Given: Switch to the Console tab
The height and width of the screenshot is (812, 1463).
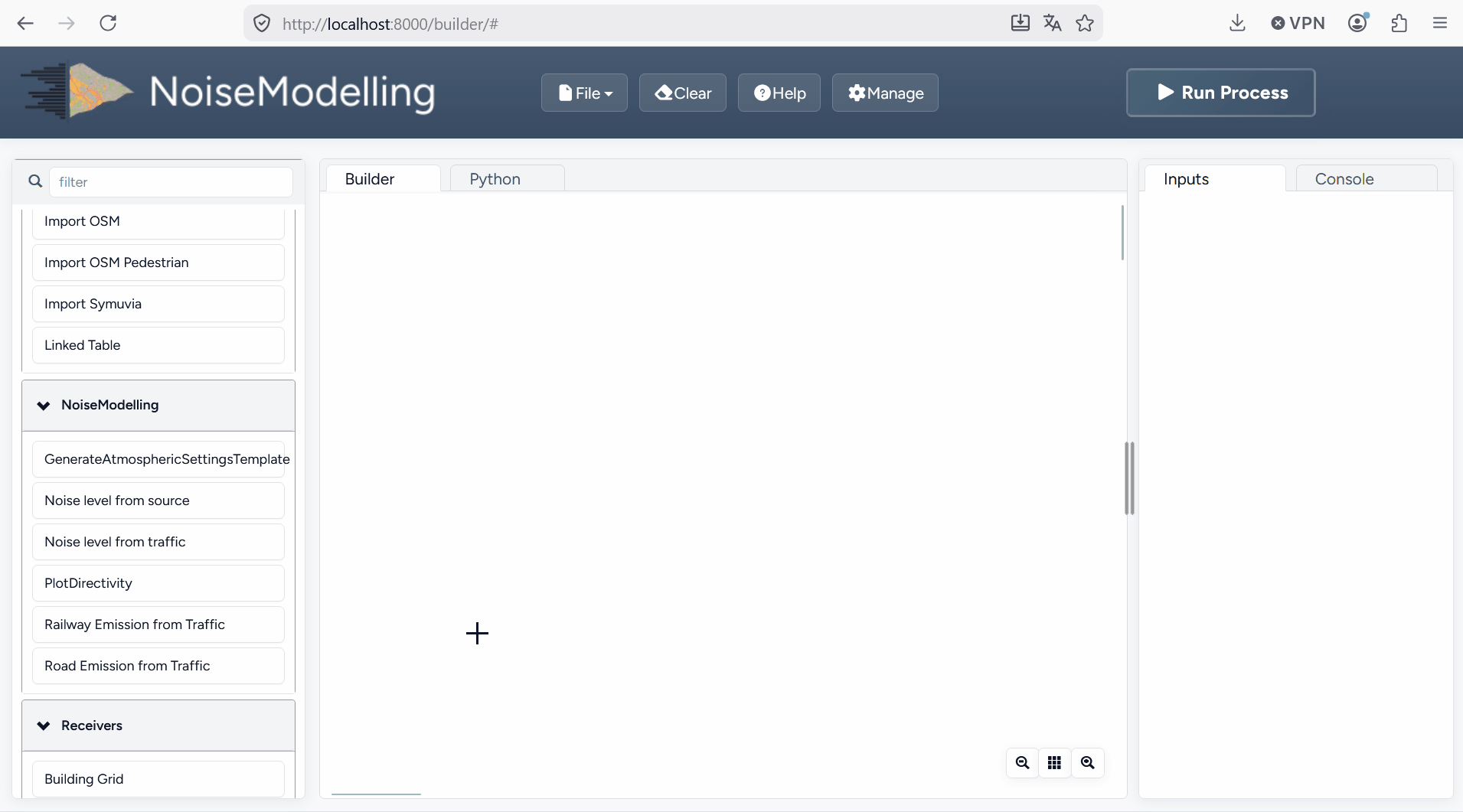Looking at the screenshot, I should (1367, 178).
